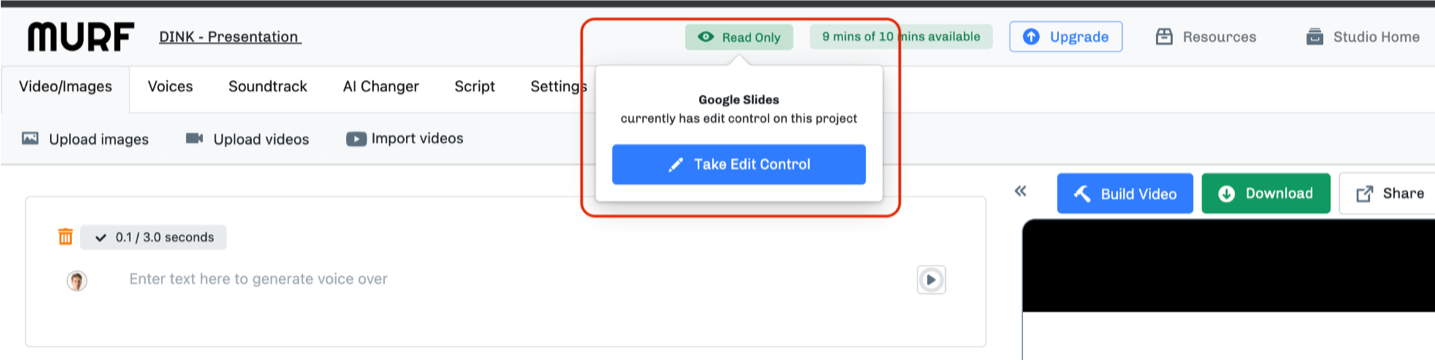Open the Upload images option

pos(85,139)
